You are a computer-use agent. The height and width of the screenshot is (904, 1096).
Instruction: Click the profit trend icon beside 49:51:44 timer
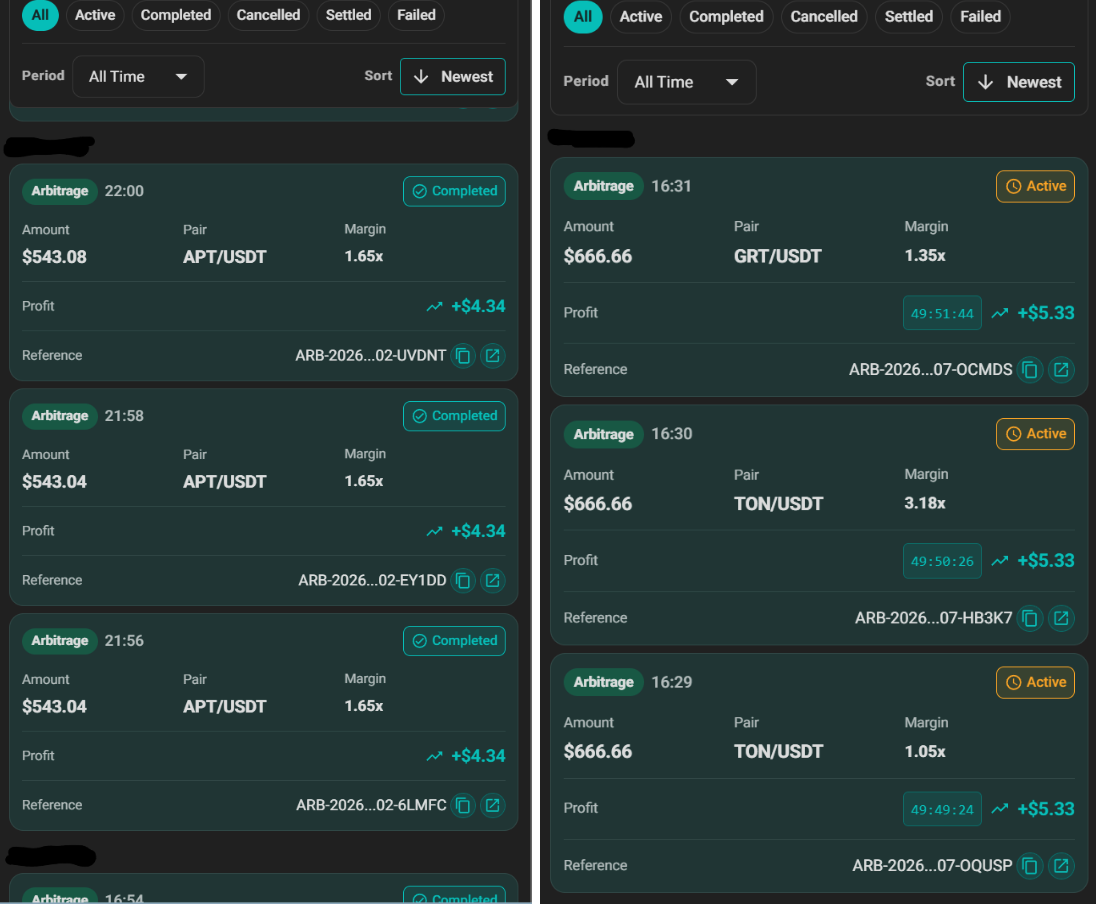[1000, 313]
